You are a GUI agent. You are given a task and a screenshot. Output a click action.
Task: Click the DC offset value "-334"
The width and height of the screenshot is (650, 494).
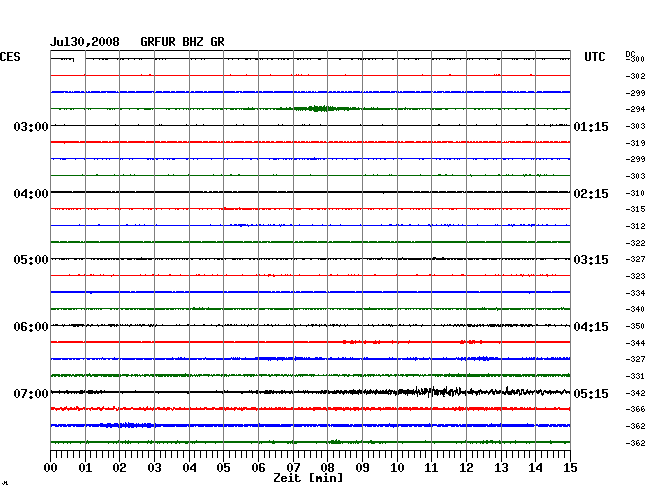pos(635,293)
